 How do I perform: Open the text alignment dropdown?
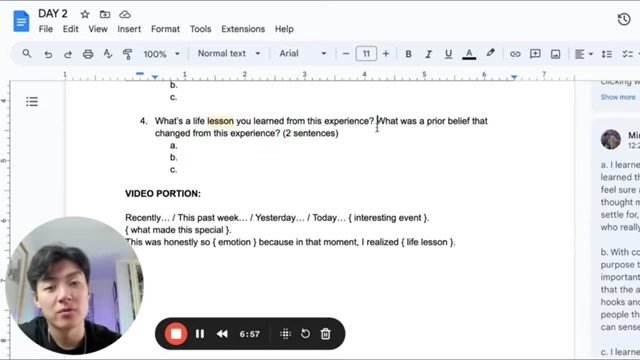[x=584, y=54]
